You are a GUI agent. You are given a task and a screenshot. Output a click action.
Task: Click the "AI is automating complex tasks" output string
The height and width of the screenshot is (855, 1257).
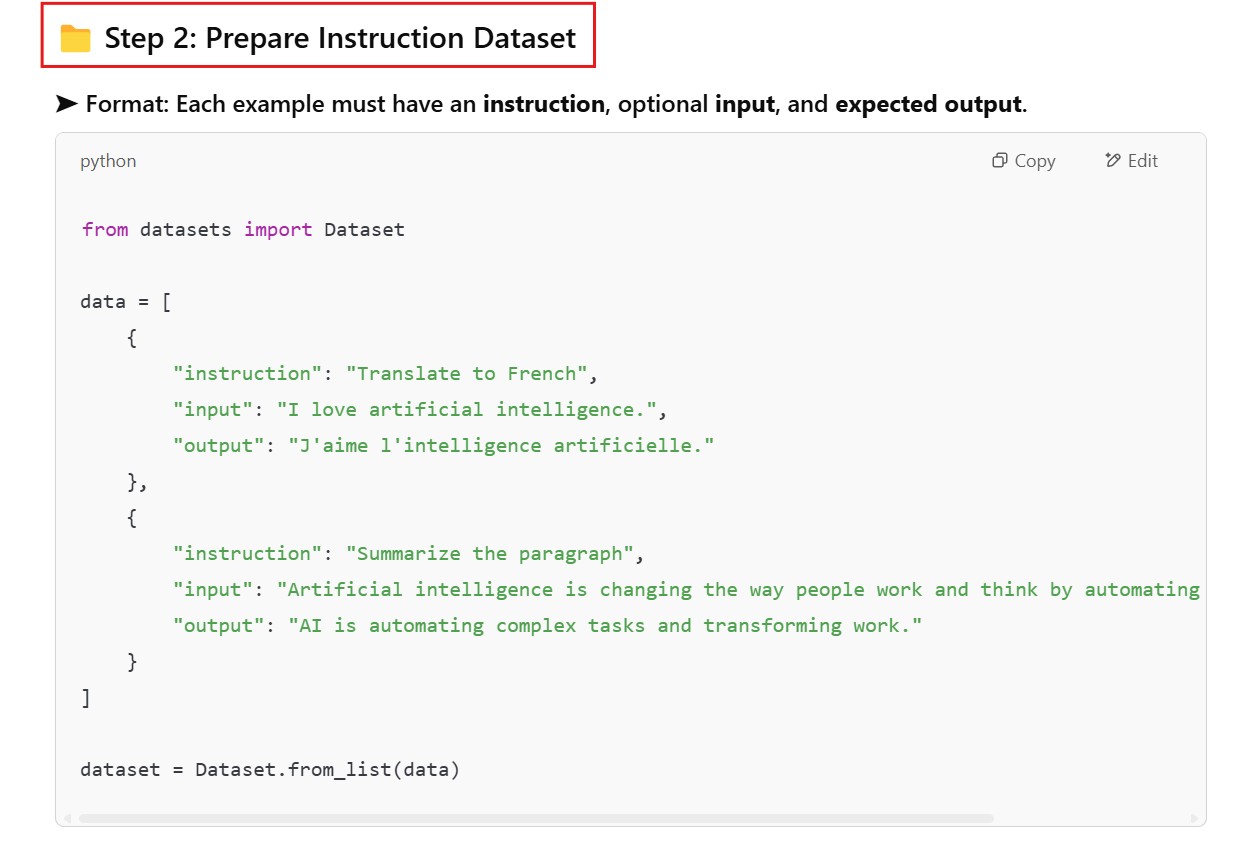604,626
